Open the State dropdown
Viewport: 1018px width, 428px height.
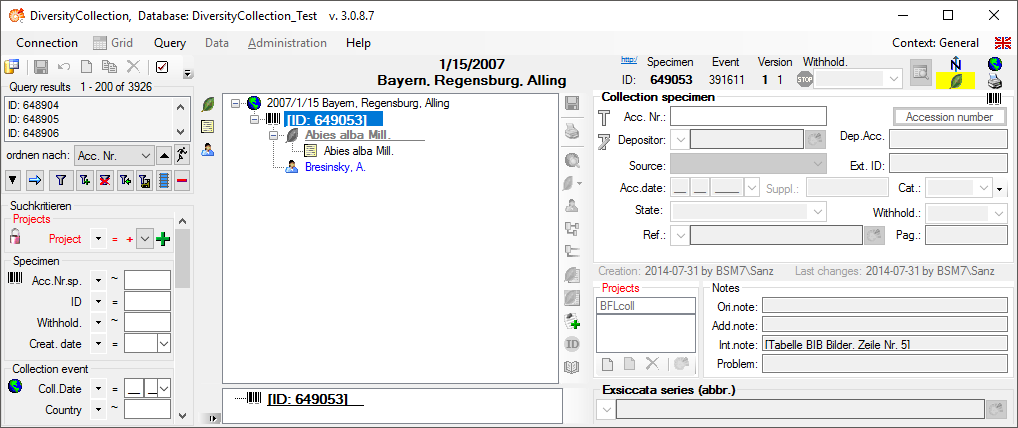point(817,212)
